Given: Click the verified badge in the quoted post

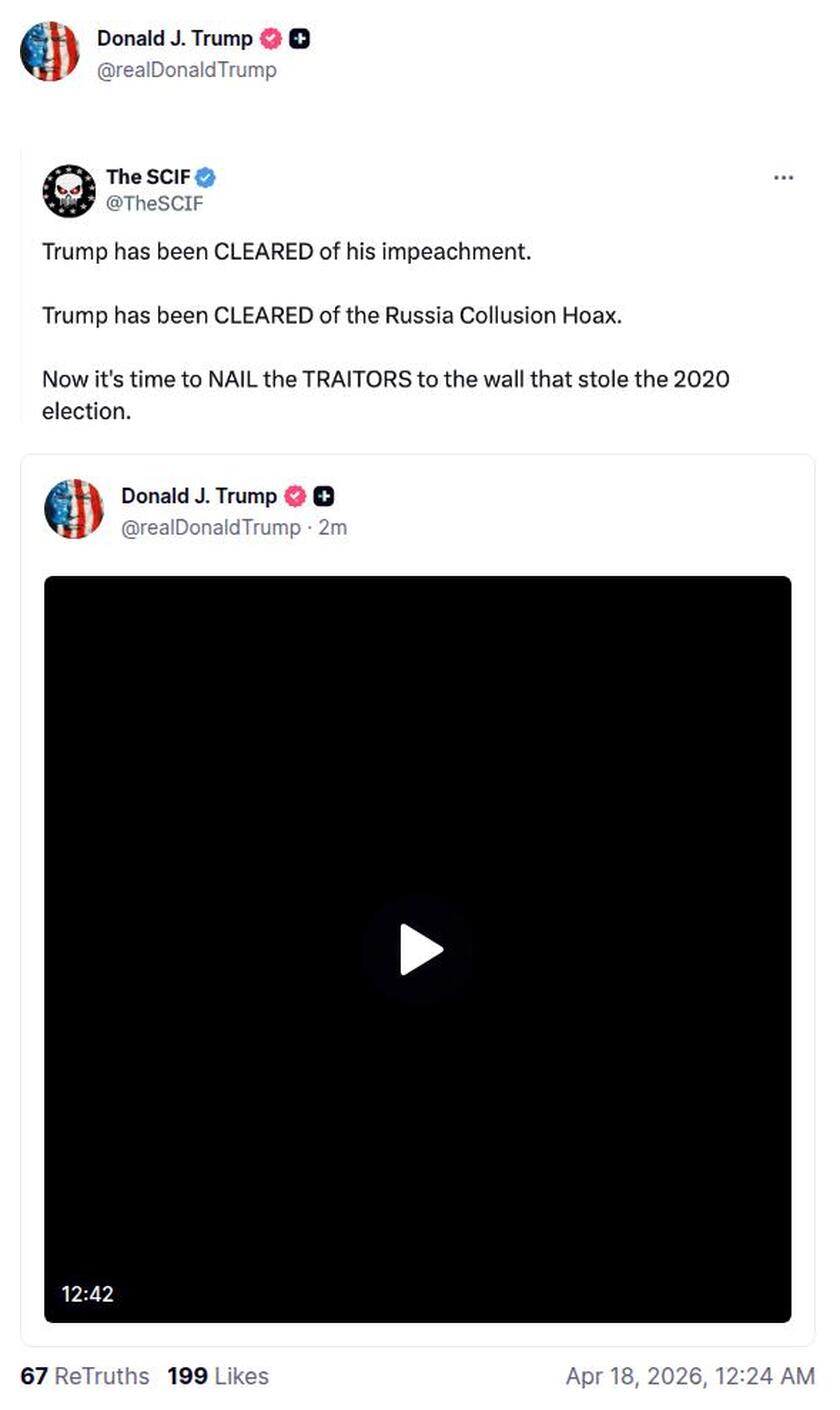Looking at the screenshot, I should click(x=293, y=496).
